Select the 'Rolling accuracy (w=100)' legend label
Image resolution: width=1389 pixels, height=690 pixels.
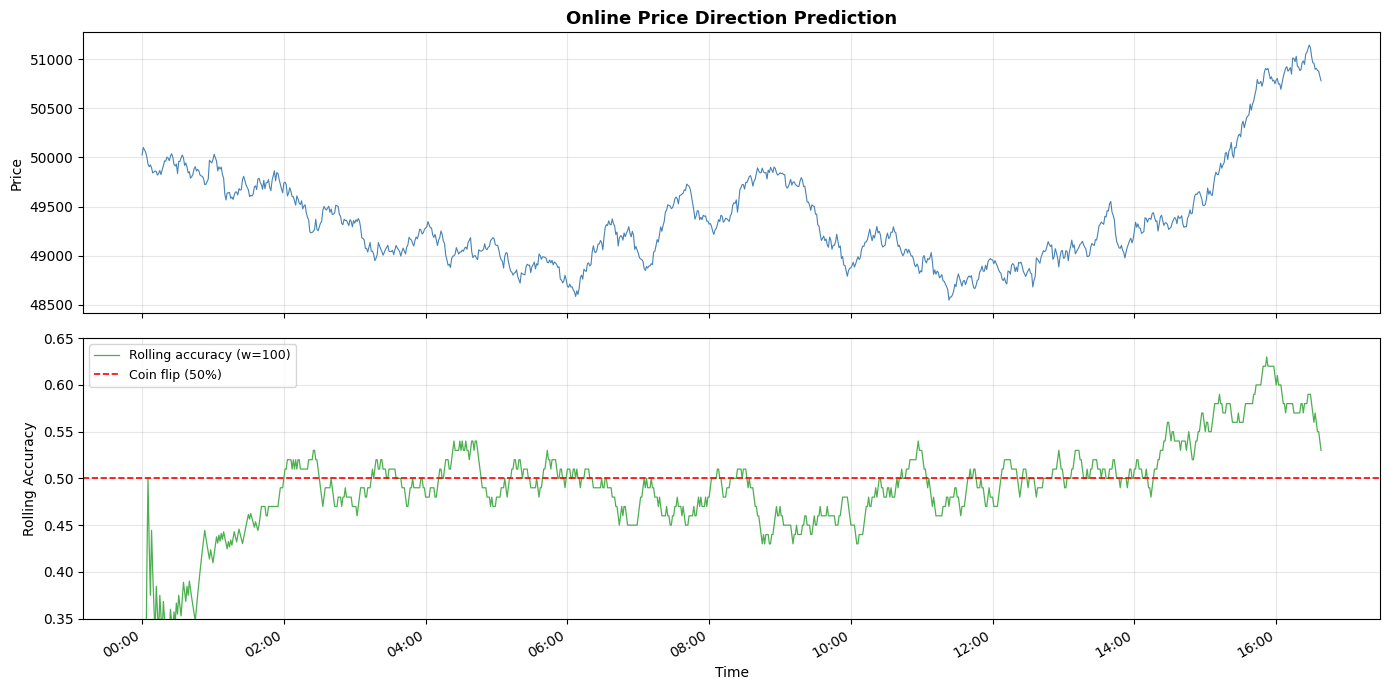210,355
